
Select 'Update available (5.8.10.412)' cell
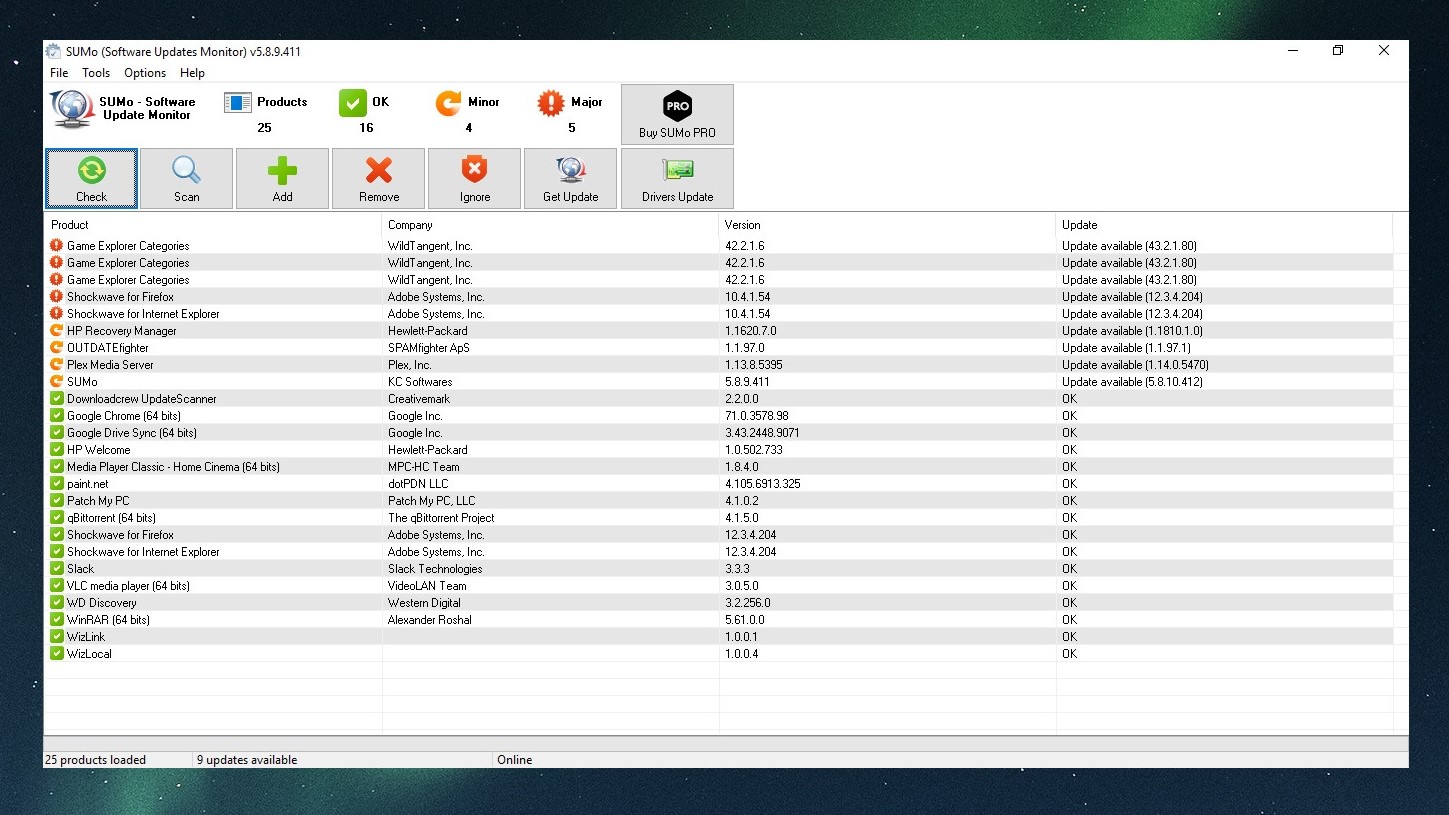pos(1132,382)
